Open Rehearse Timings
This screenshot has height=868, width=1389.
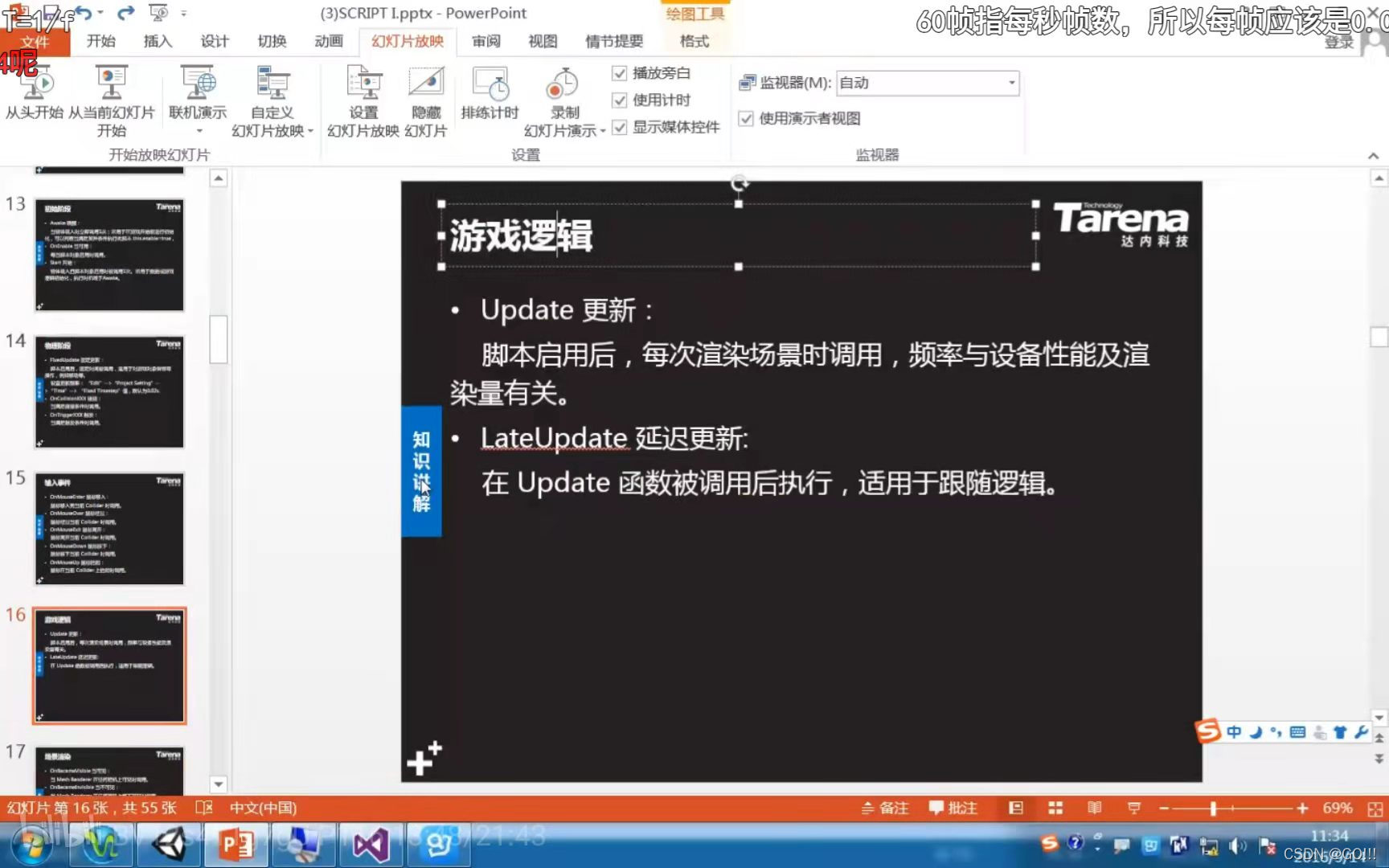tap(490, 96)
